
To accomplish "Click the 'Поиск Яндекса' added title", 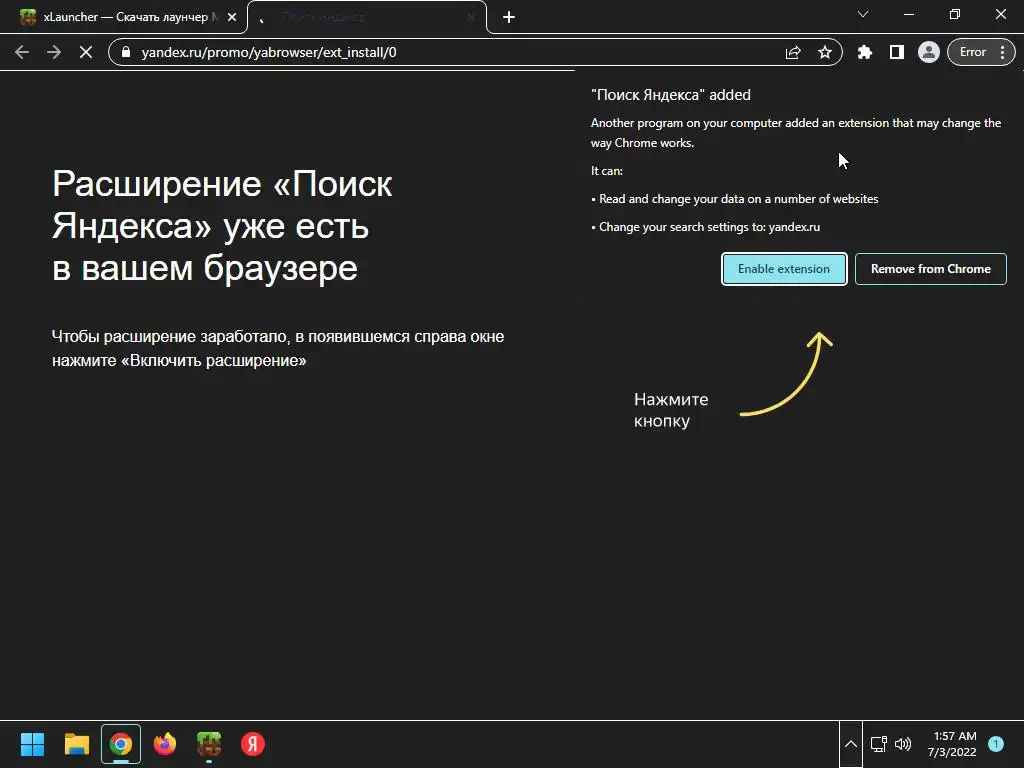I will click(x=671, y=95).
